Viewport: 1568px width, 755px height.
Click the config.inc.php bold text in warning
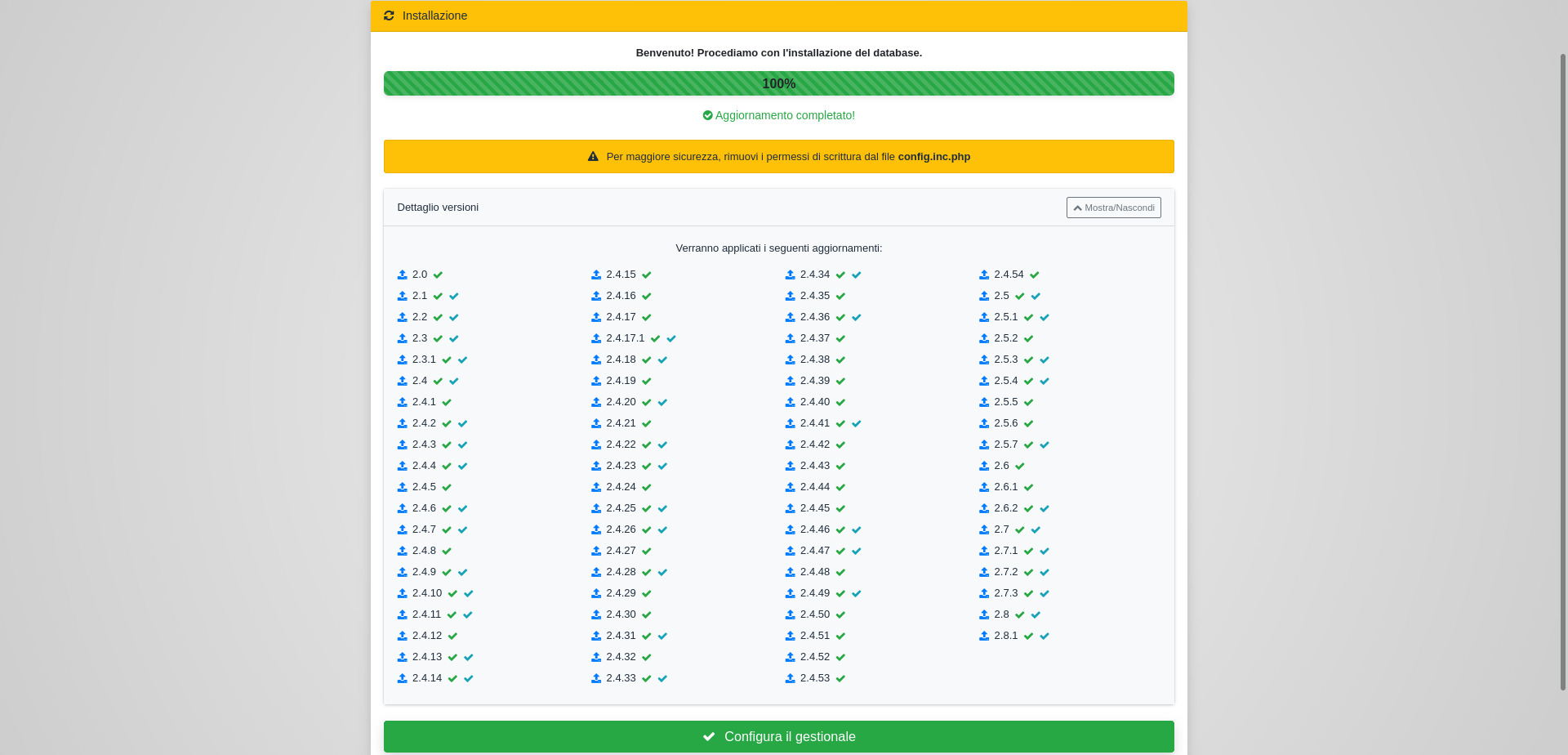click(x=933, y=157)
